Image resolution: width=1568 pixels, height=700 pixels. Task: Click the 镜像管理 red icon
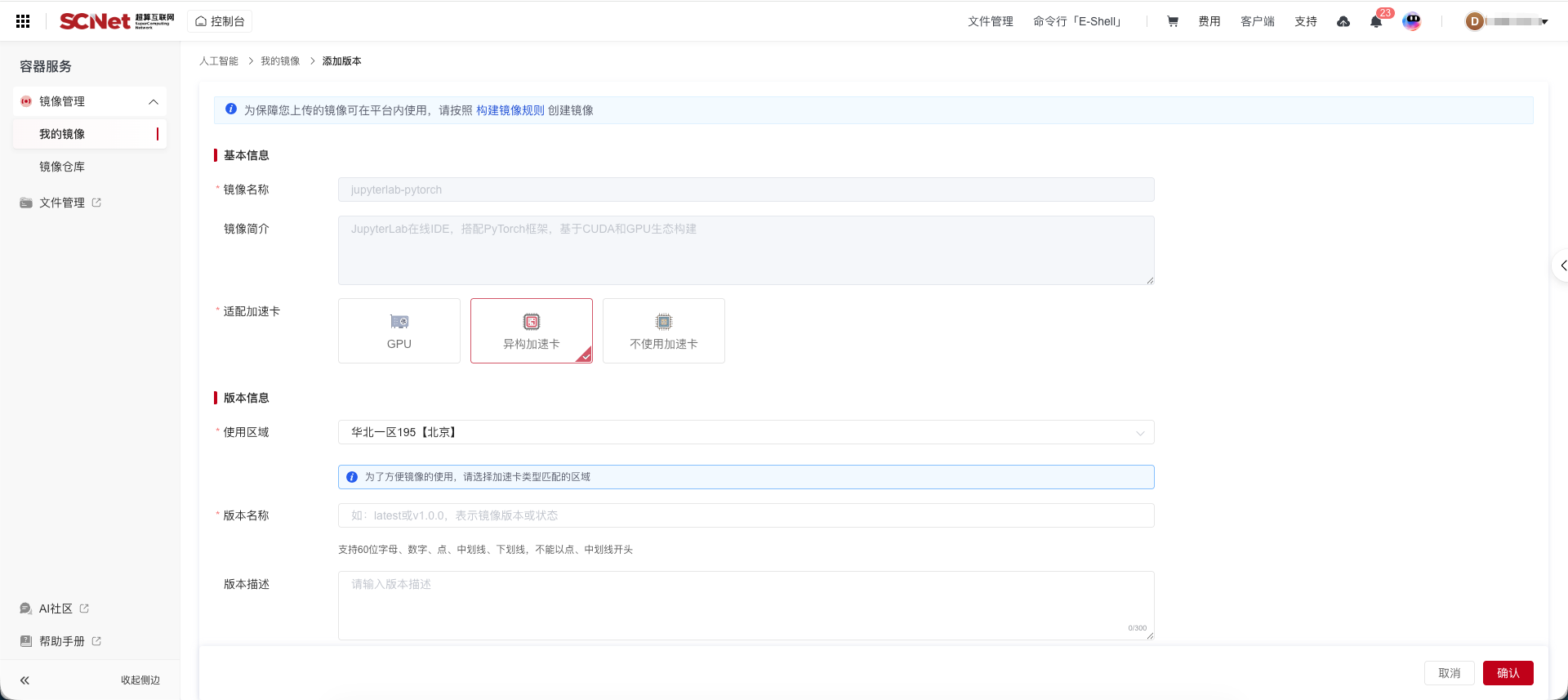[26, 101]
